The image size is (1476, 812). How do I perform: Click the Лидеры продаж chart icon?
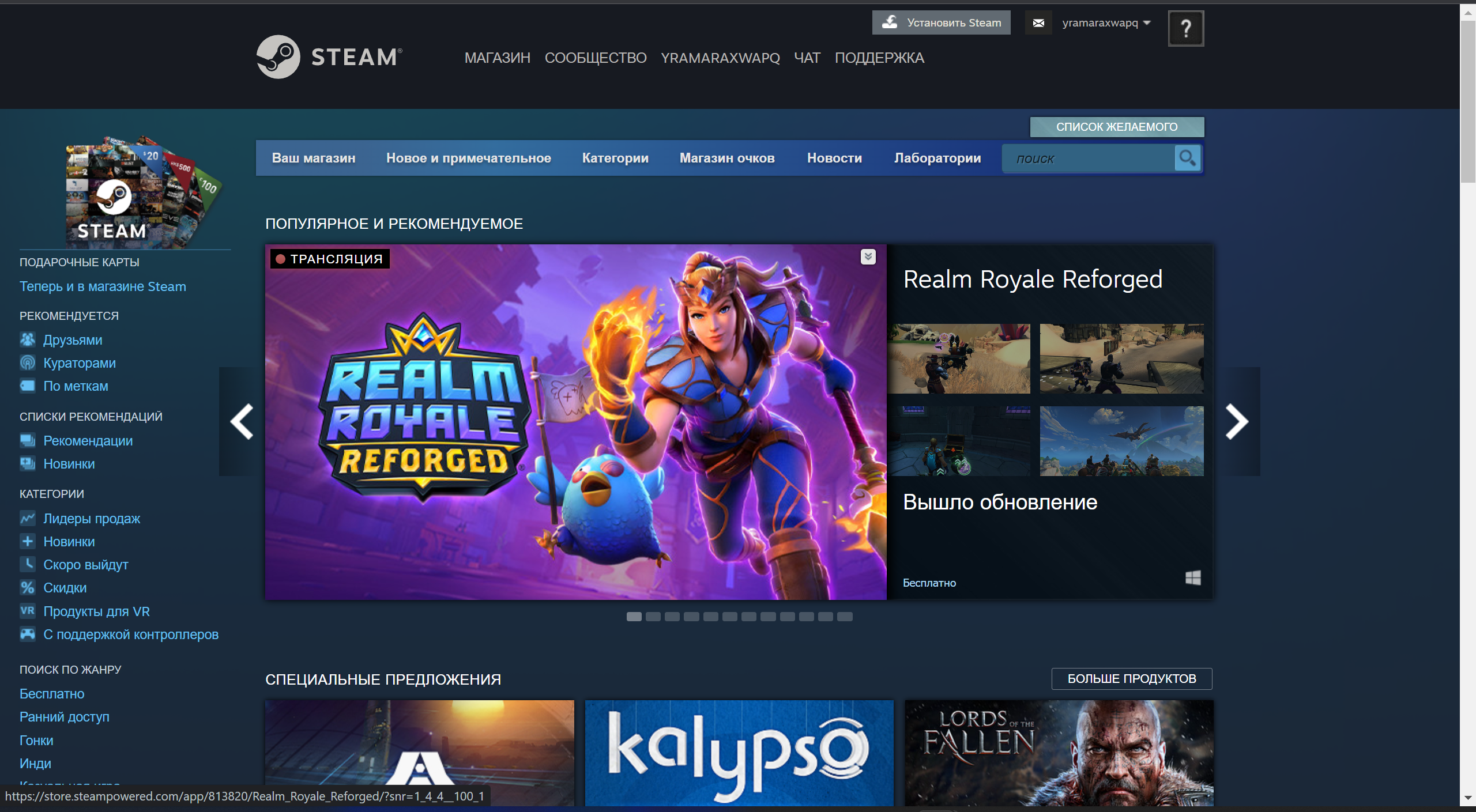coord(28,518)
